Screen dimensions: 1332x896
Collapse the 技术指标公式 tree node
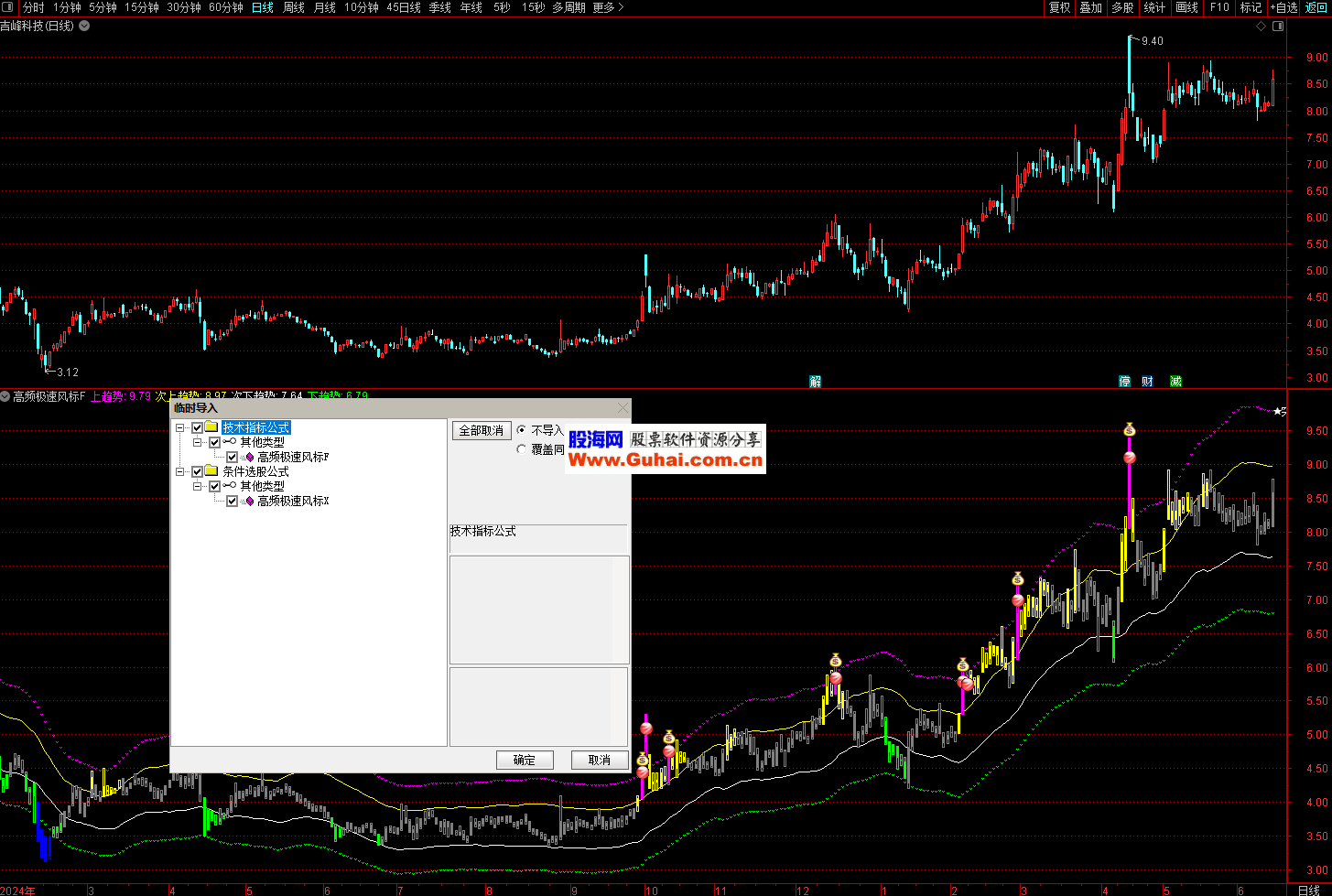pyautogui.click(x=179, y=427)
